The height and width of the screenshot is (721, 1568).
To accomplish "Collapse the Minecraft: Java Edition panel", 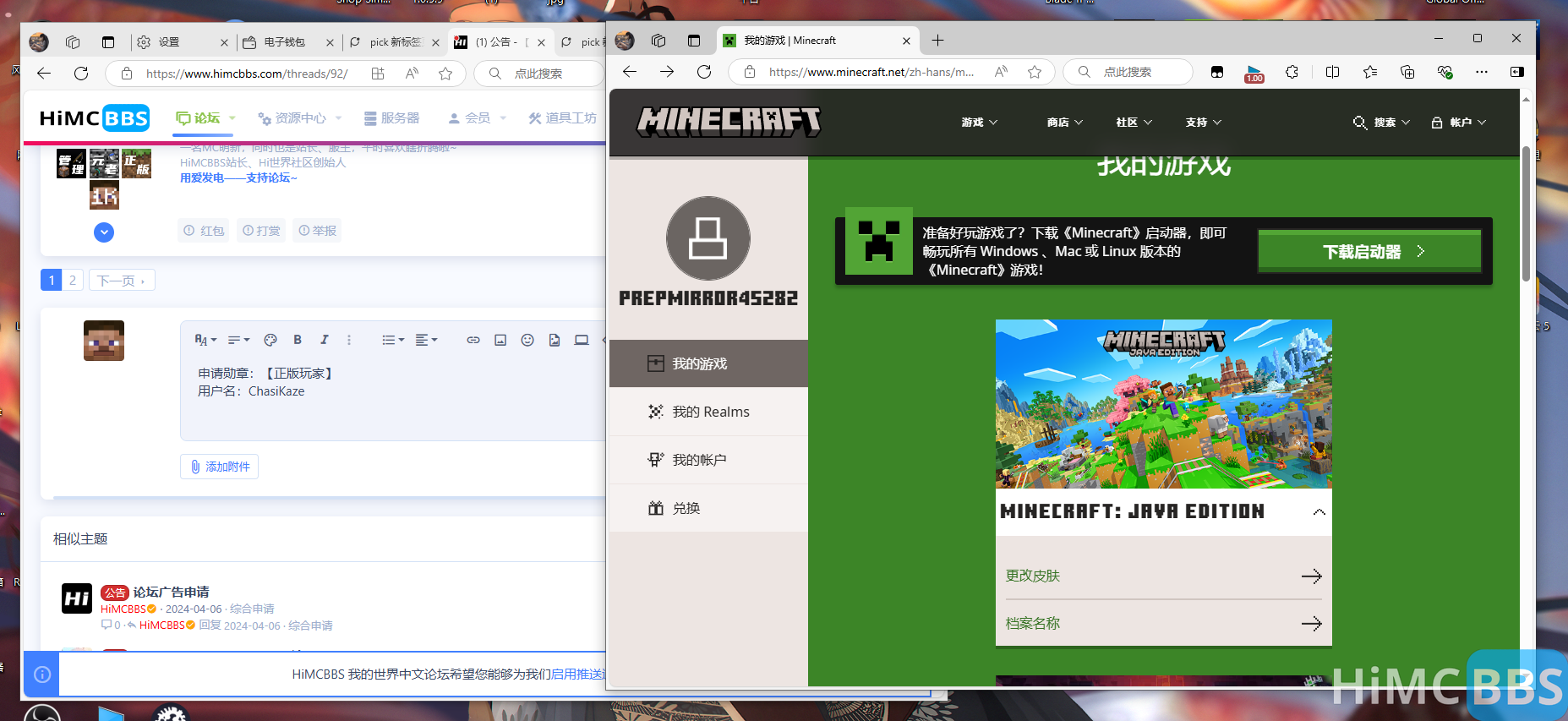I will (1319, 512).
